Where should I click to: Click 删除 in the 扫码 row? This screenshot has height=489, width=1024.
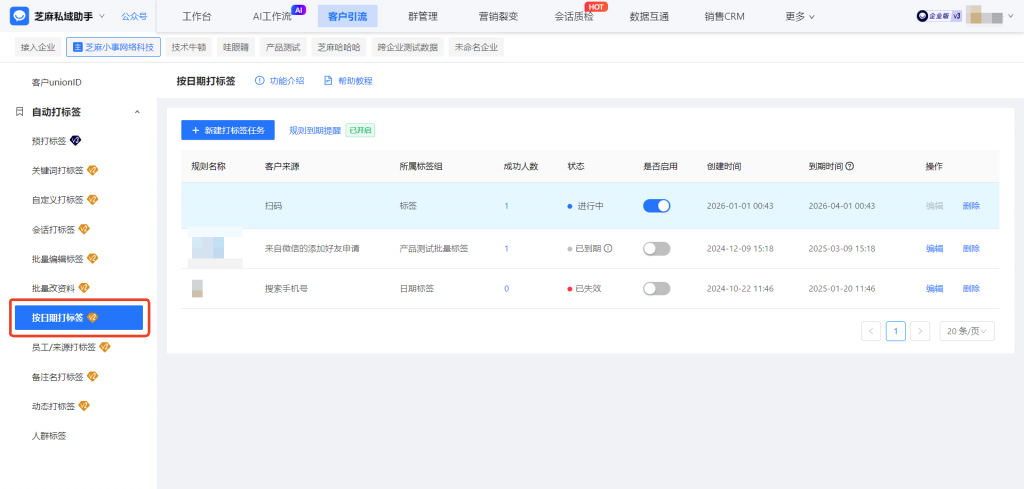[x=971, y=206]
